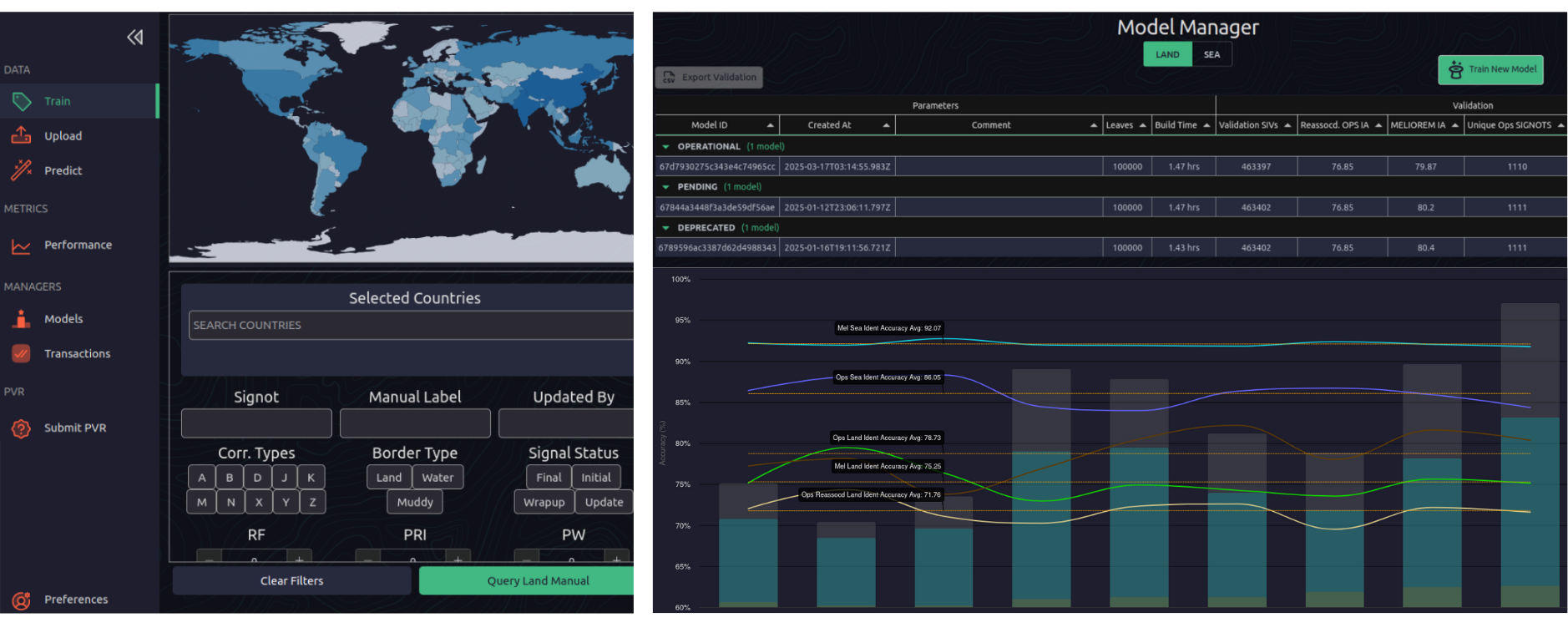Click the Manual Label input field
The width and height of the screenshot is (1568, 633).
pos(415,423)
